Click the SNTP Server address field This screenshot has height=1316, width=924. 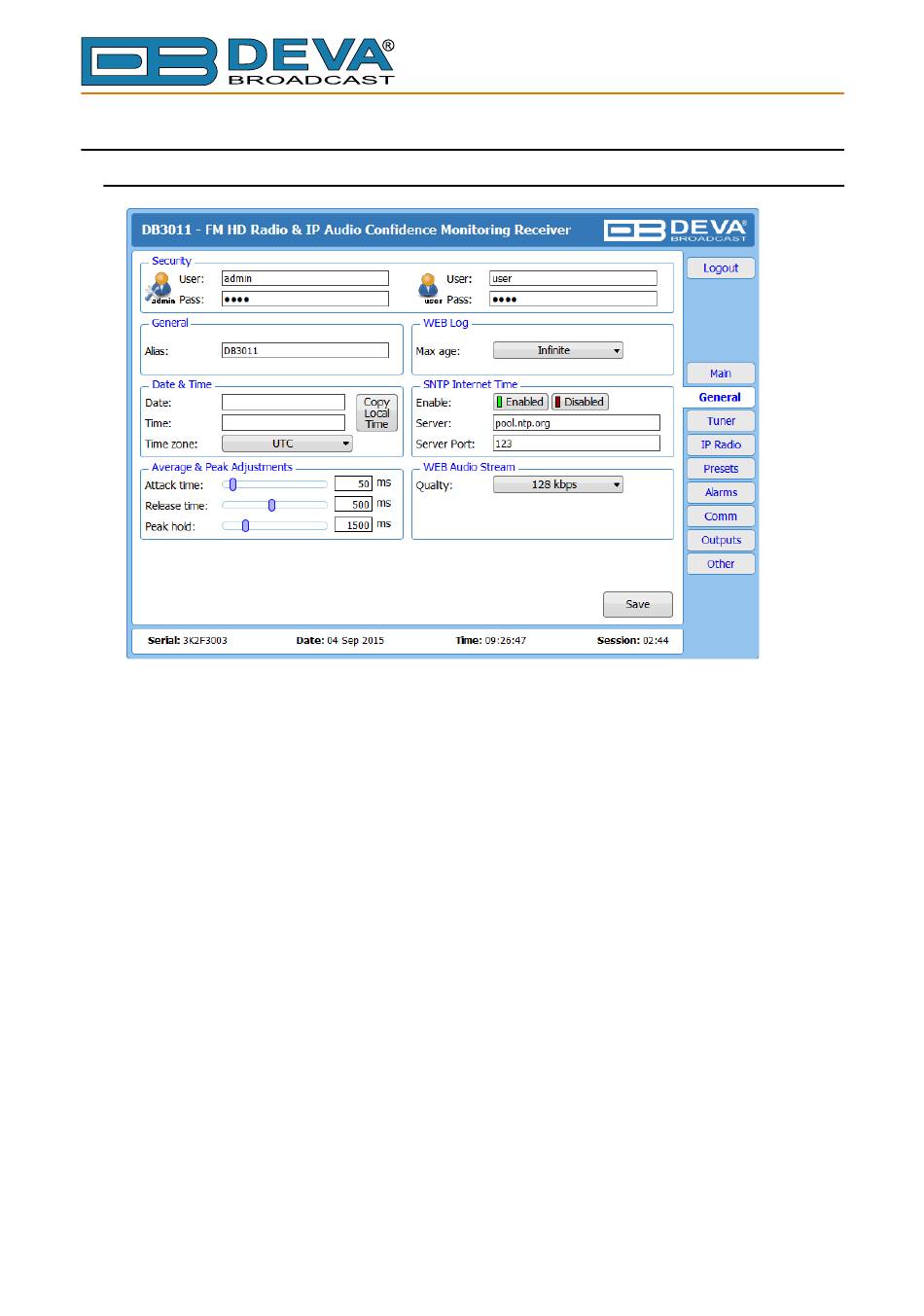click(576, 423)
